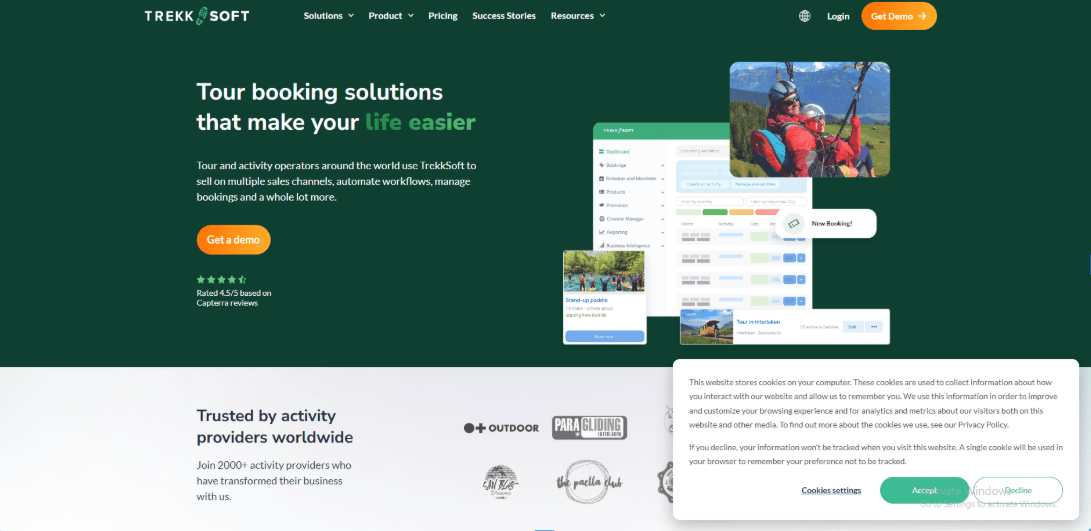Click the TrekkSoft logo in the header
The image size is (1091, 531).
[x=196, y=15]
